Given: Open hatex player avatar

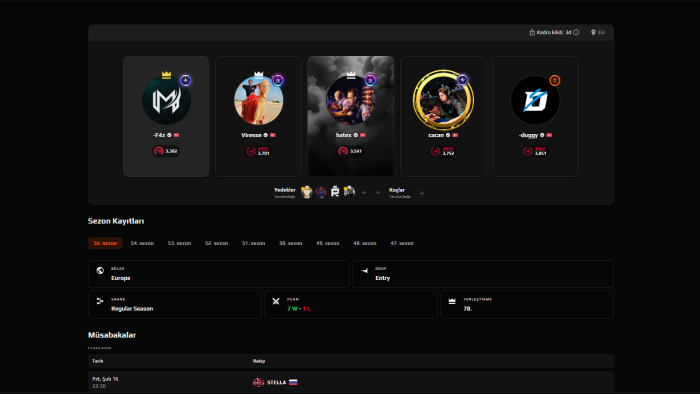Looking at the screenshot, I should (350, 100).
